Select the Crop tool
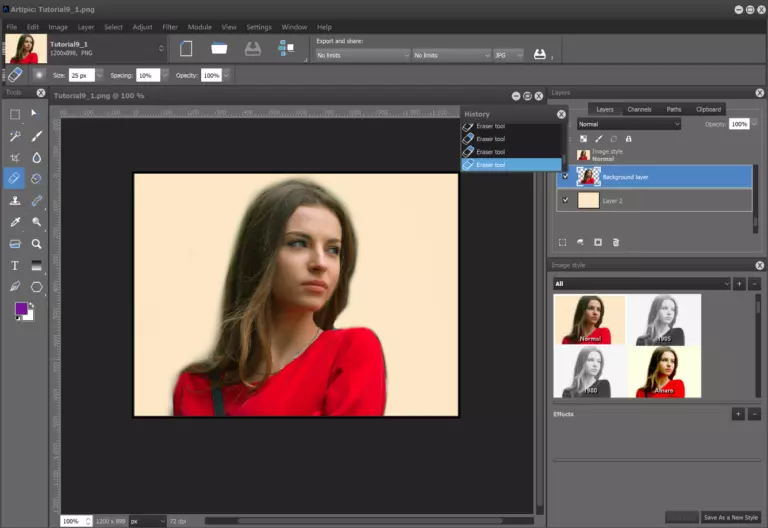Viewport: 768px width, 528px height. pyautogui.click(x=15, y=158)
